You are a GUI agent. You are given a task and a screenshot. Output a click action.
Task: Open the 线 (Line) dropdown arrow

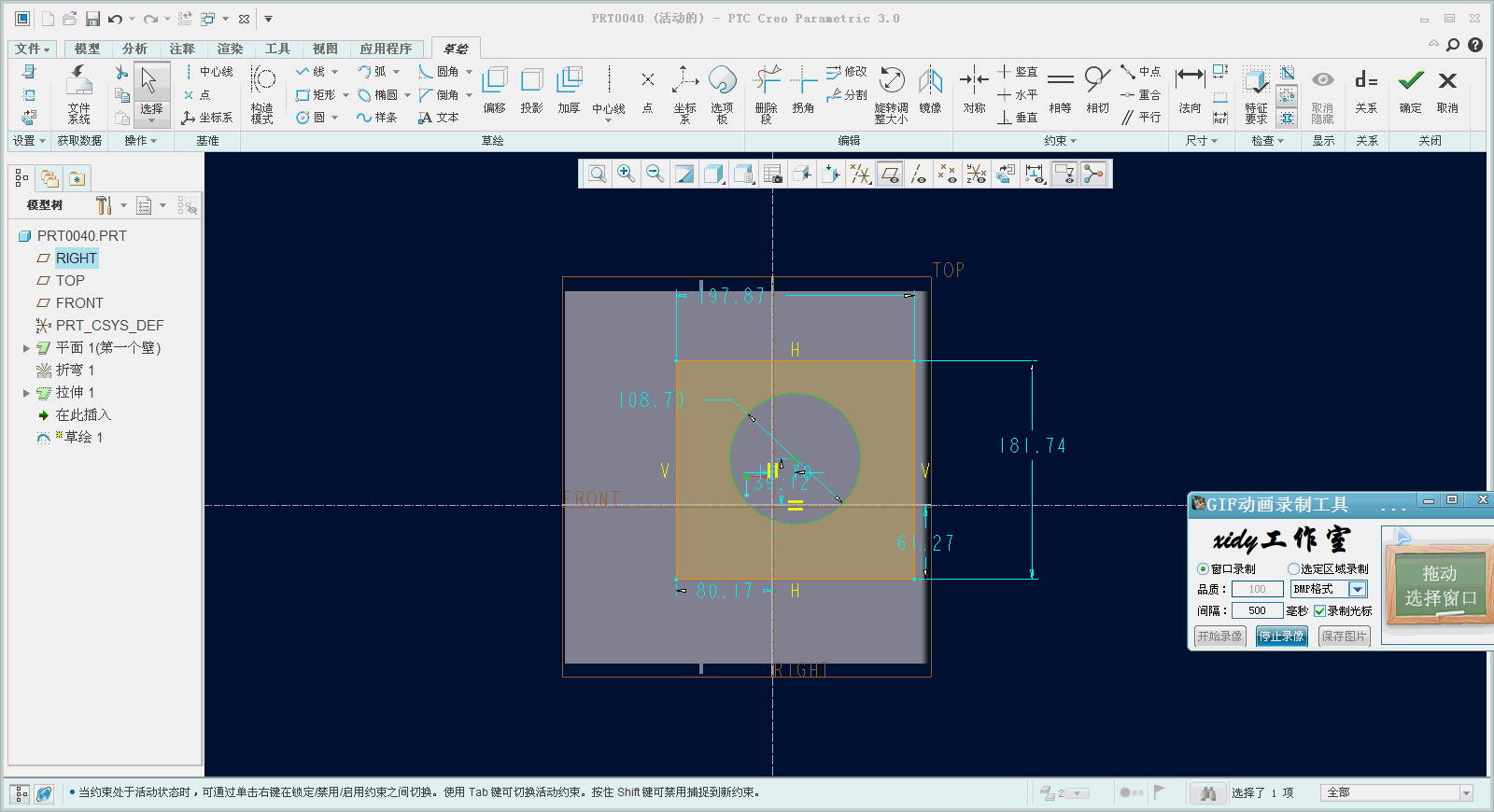(334, 72)
